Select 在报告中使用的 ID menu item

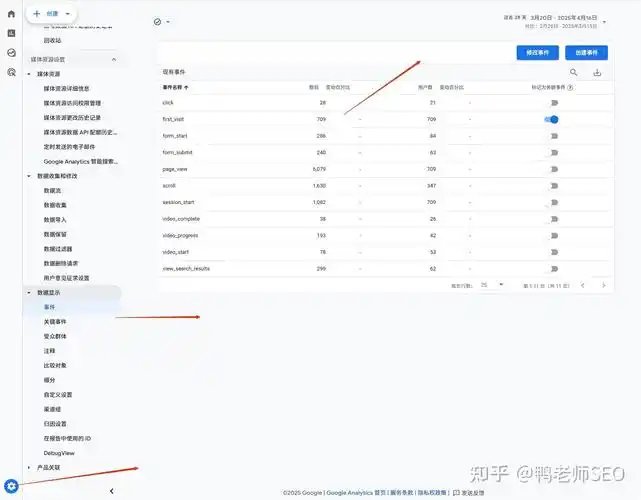(x=67, y=438)
